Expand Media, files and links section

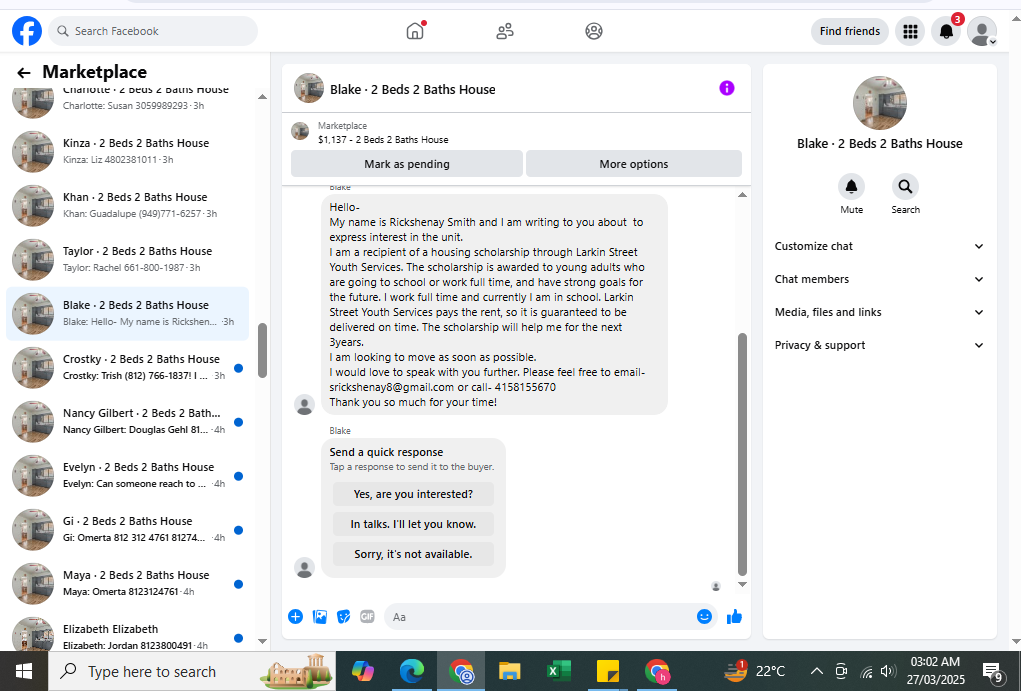[x=879, y=313]
